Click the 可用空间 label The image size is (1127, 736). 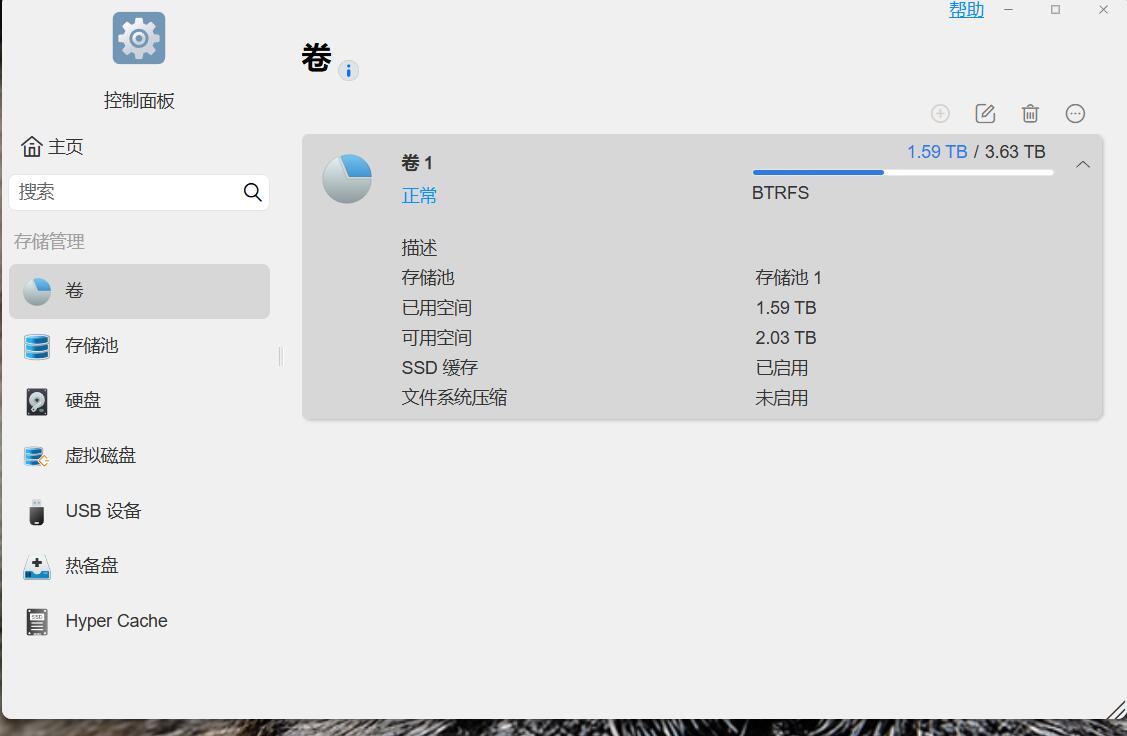point(436,338)
